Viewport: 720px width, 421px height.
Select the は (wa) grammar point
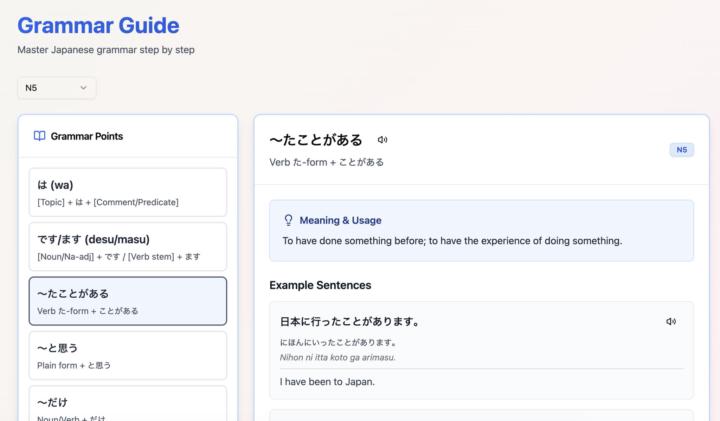(128, 192)
